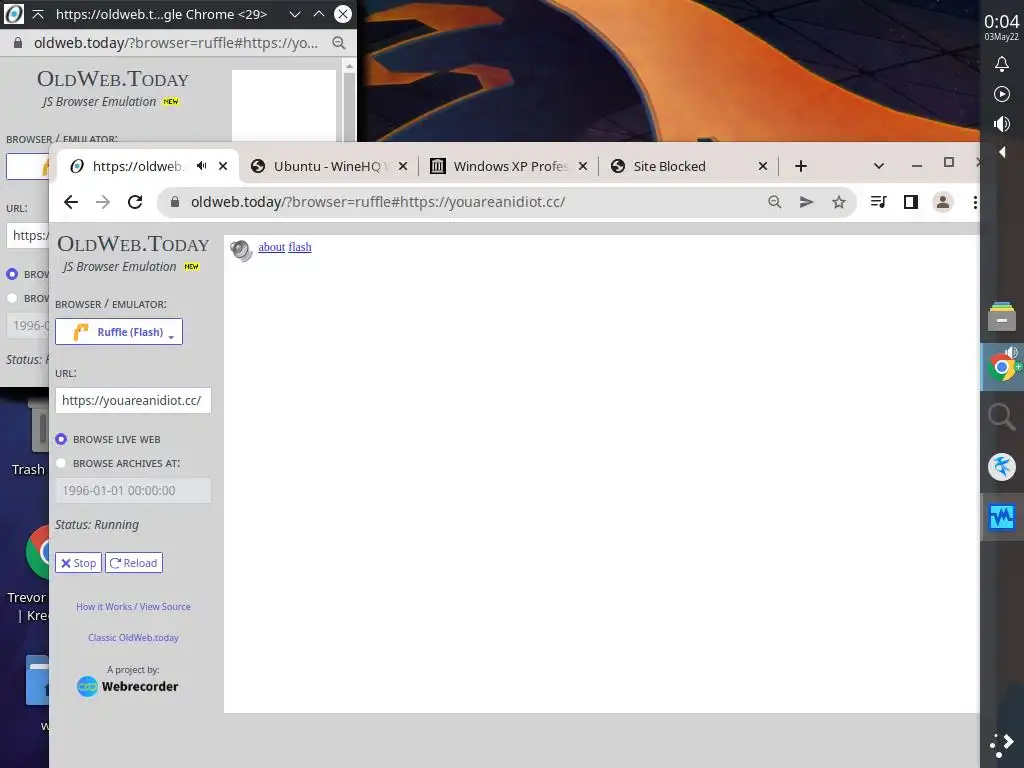Open the notifications bell in side panel
Screen dimensions: 1024x768
[x=1001, y=64]
